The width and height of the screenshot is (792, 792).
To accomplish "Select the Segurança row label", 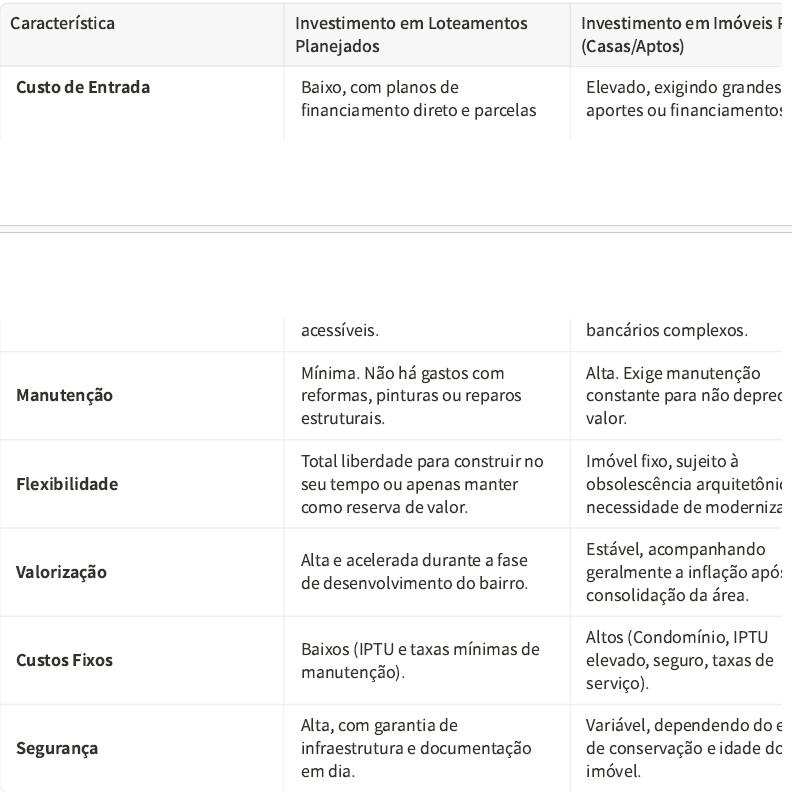I will pyautogui.click(x=57, y=748).
